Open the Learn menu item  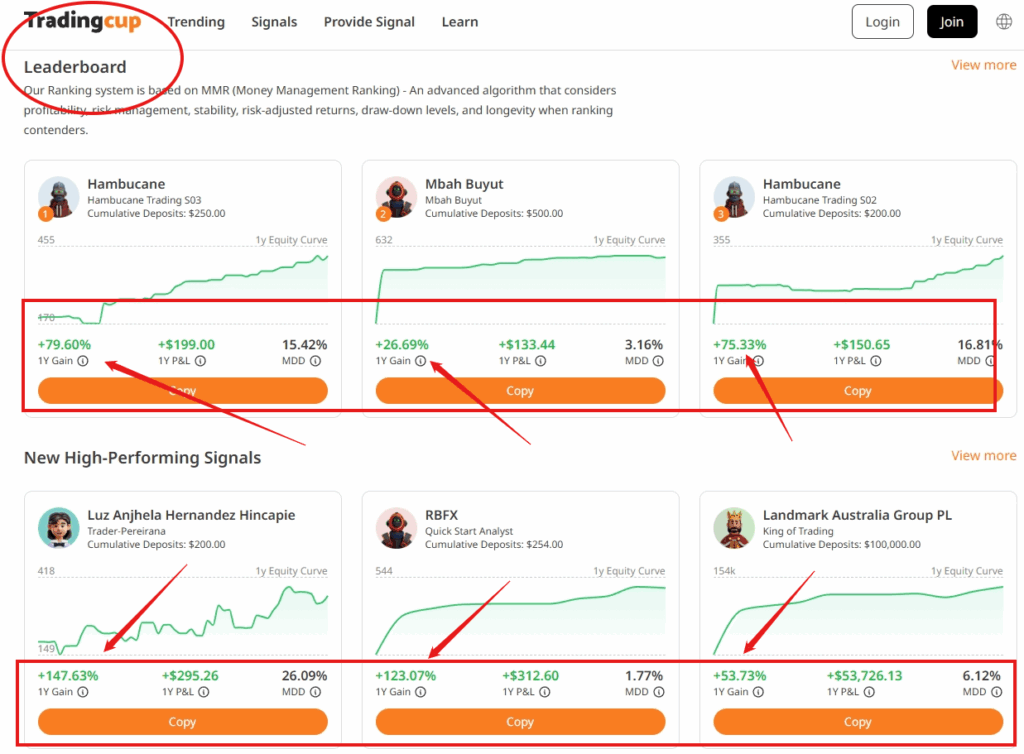(460, 22)
